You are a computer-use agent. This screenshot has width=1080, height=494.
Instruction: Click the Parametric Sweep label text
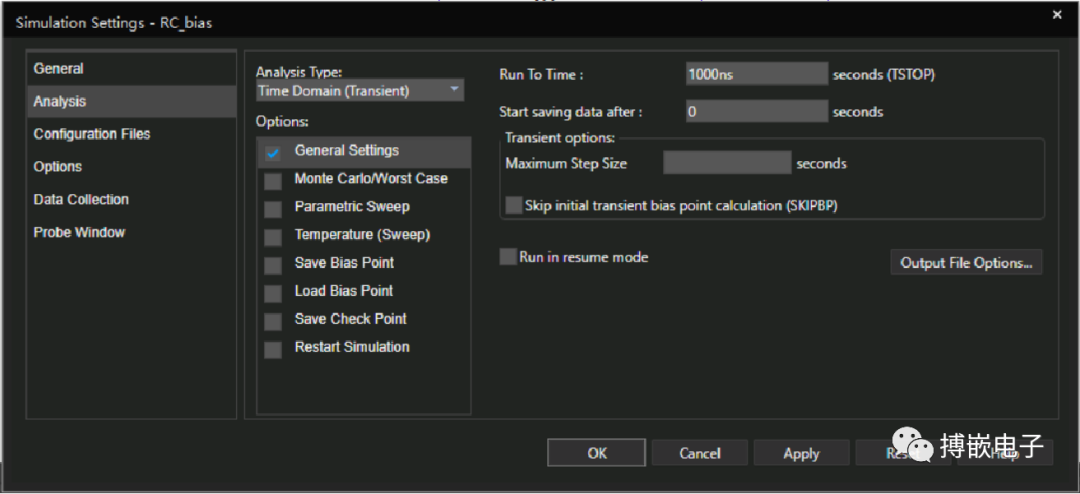[352, 206]
